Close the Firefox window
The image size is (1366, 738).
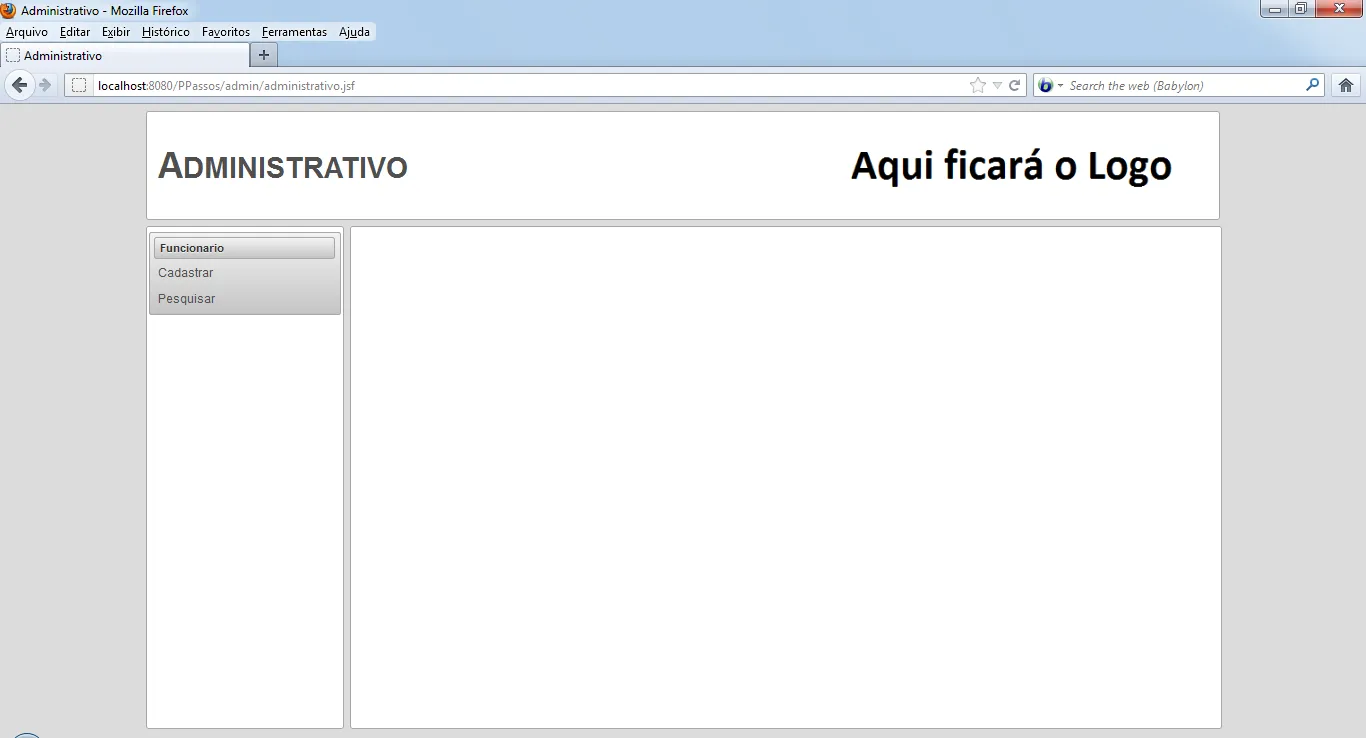1339,9
